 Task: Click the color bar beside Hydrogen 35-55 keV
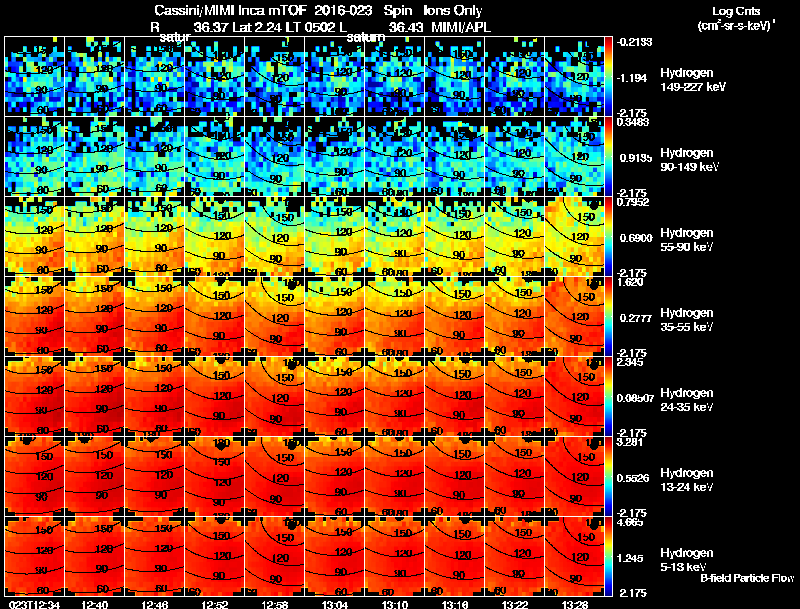click(x=608, y=317)
